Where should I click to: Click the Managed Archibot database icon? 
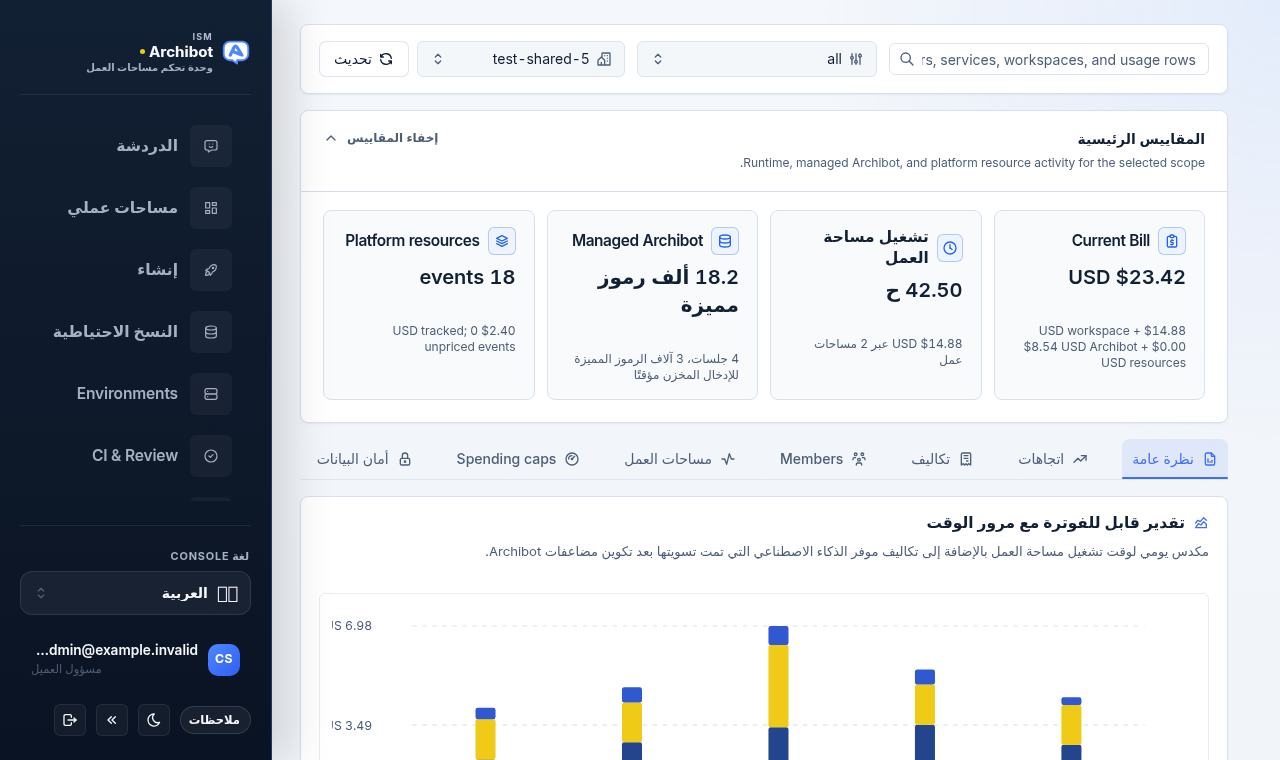pos(725,241)
